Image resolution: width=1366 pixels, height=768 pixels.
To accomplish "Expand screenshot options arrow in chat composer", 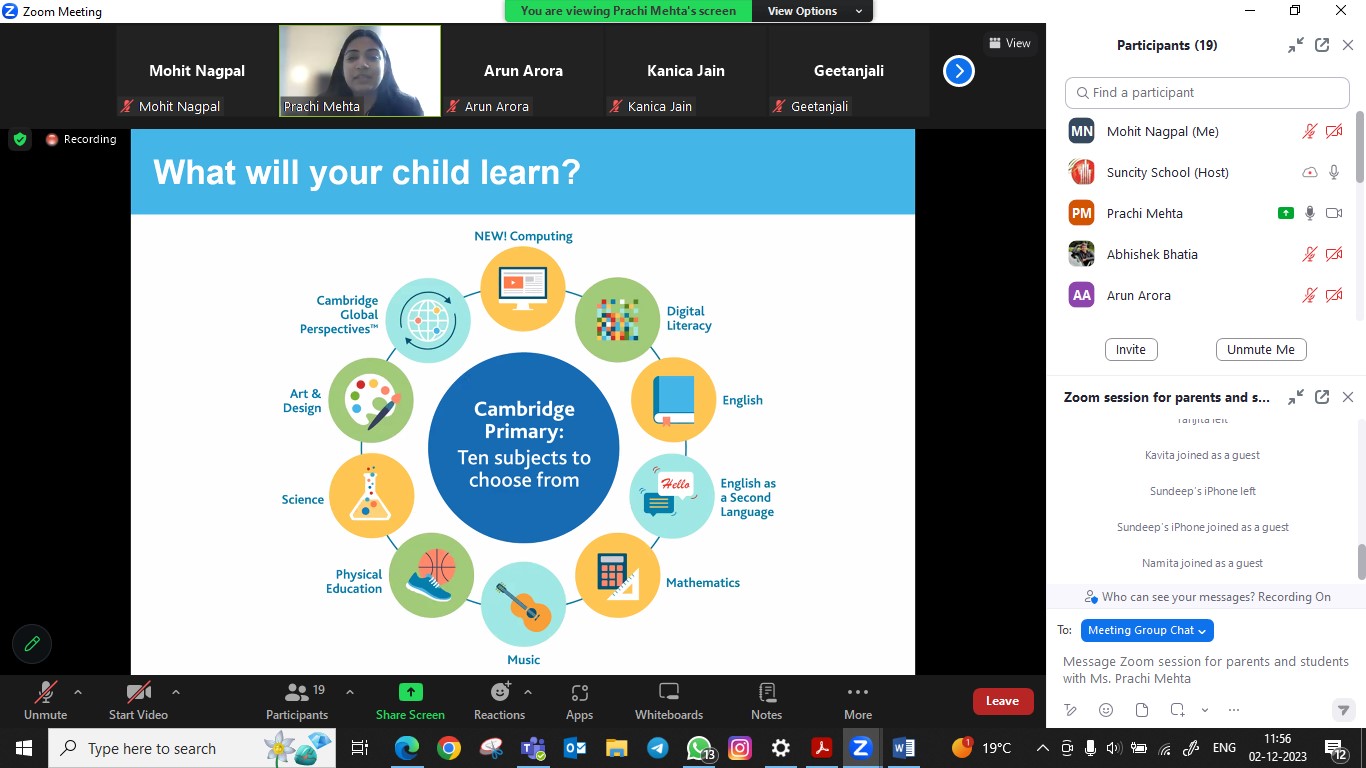I will [1205, 710].
